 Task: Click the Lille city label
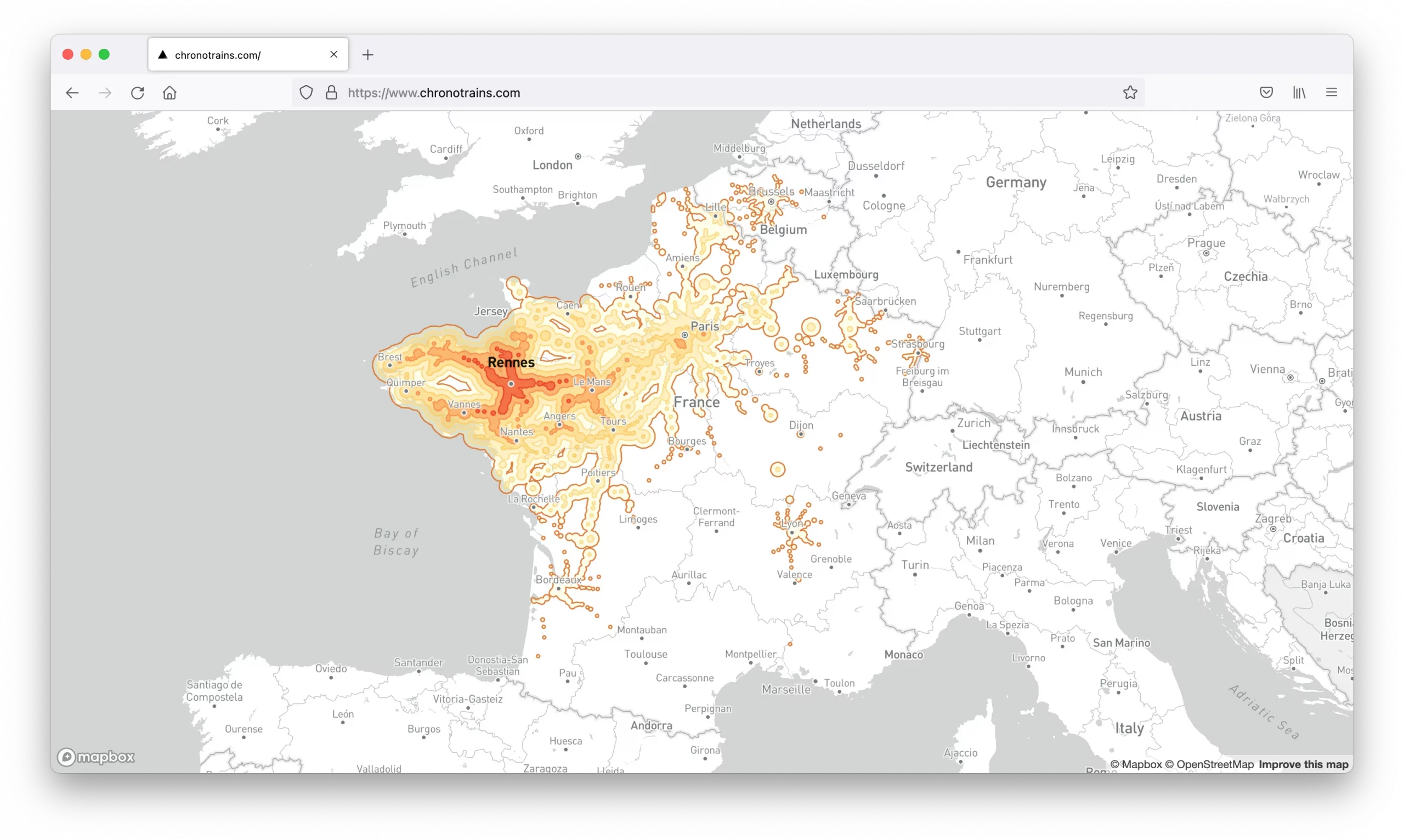tap(716, 207)
